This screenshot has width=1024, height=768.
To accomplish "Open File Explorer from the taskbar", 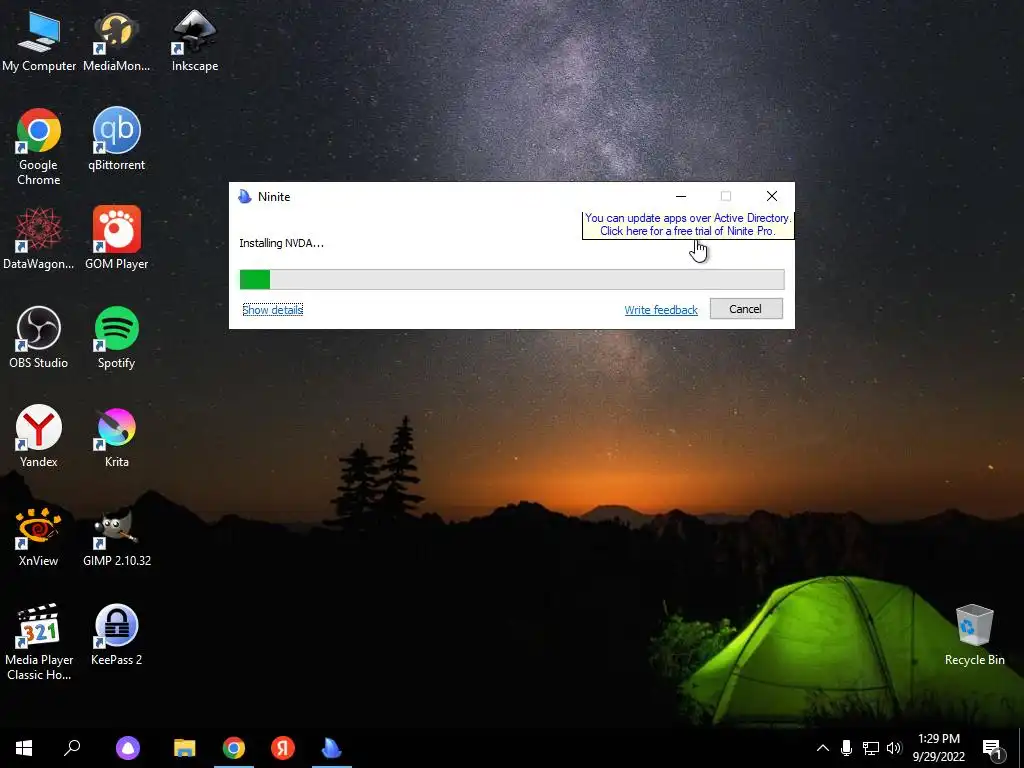I will point(185,748).
